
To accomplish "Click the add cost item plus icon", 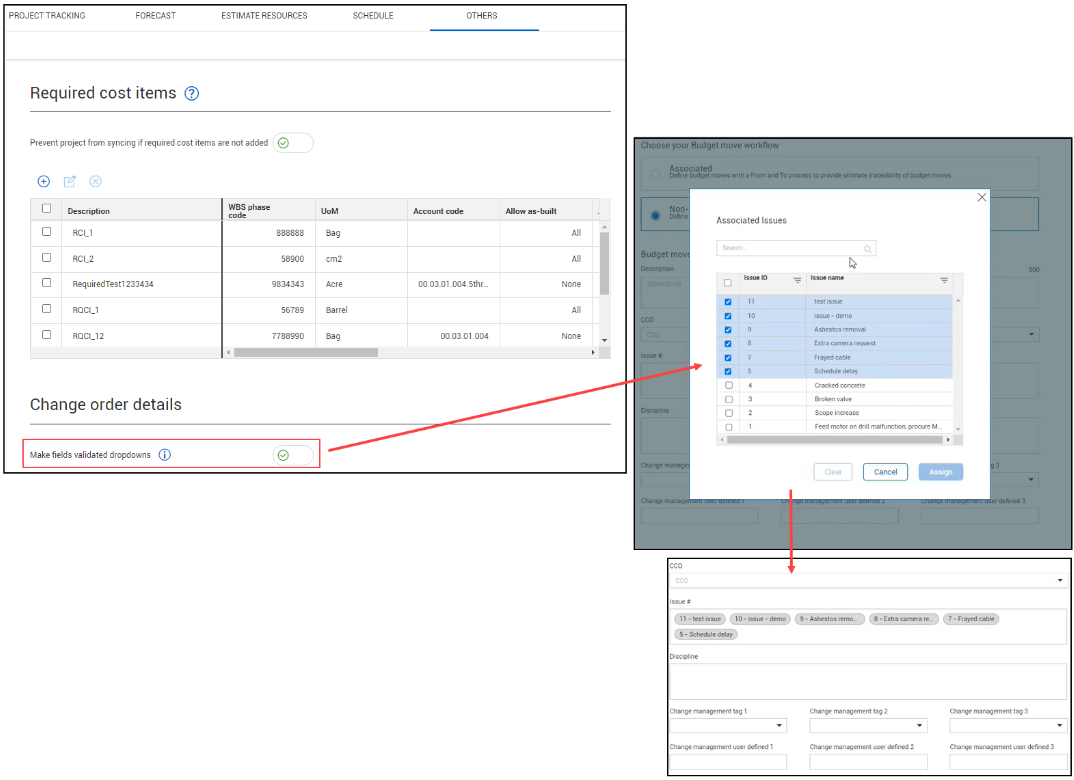I will tap(43, 181).
